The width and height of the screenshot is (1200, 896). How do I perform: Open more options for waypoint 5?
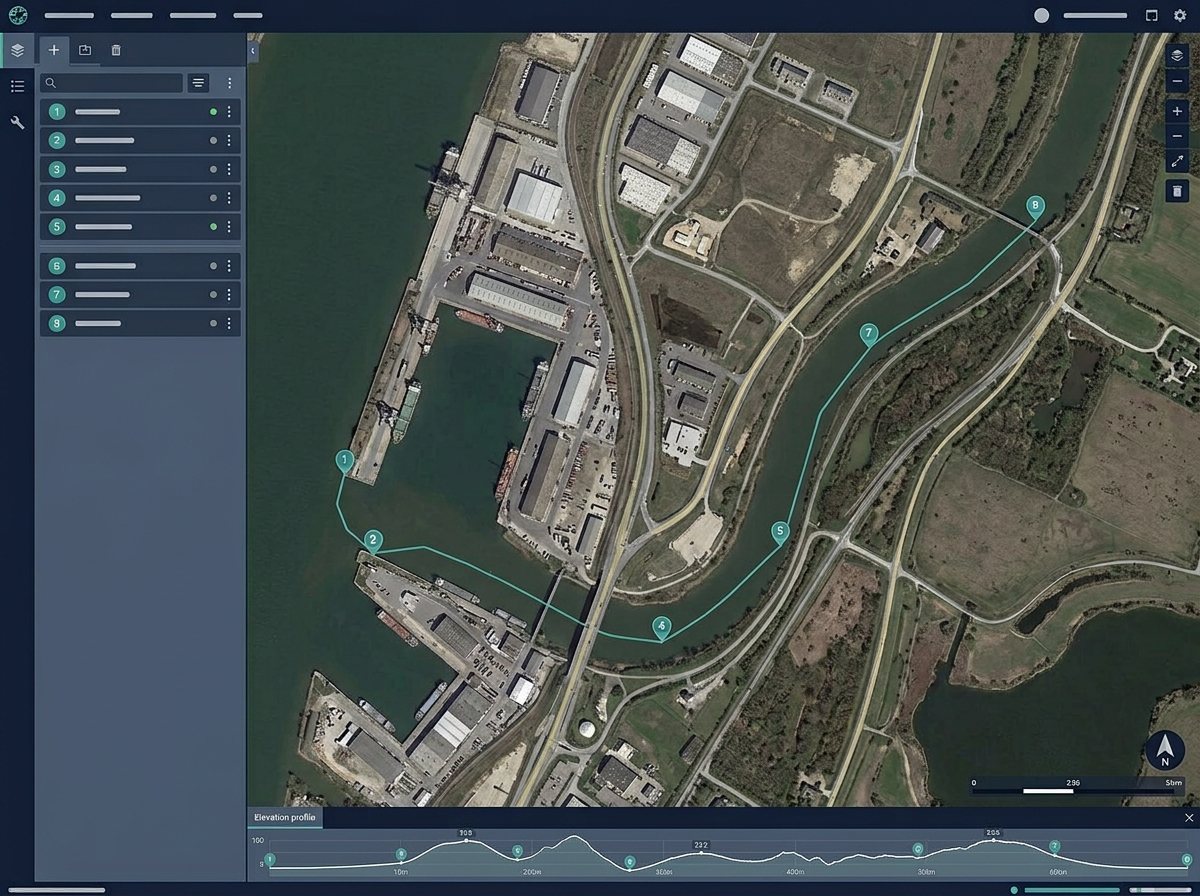coord(229,227)
